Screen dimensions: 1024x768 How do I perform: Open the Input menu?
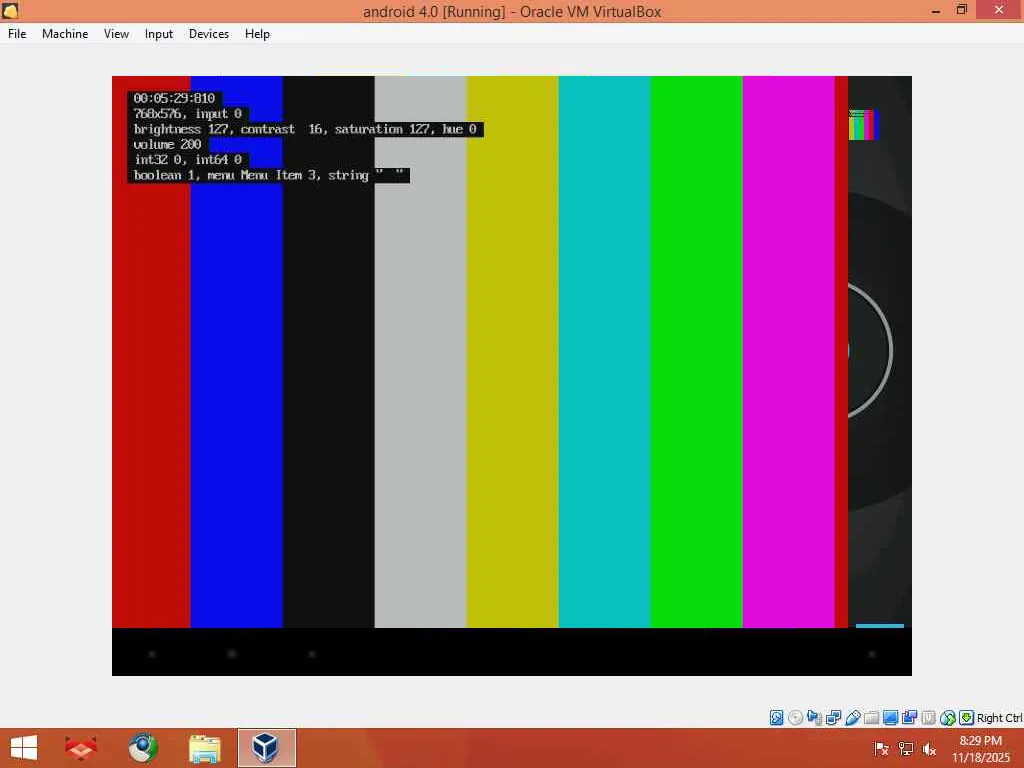159,34
